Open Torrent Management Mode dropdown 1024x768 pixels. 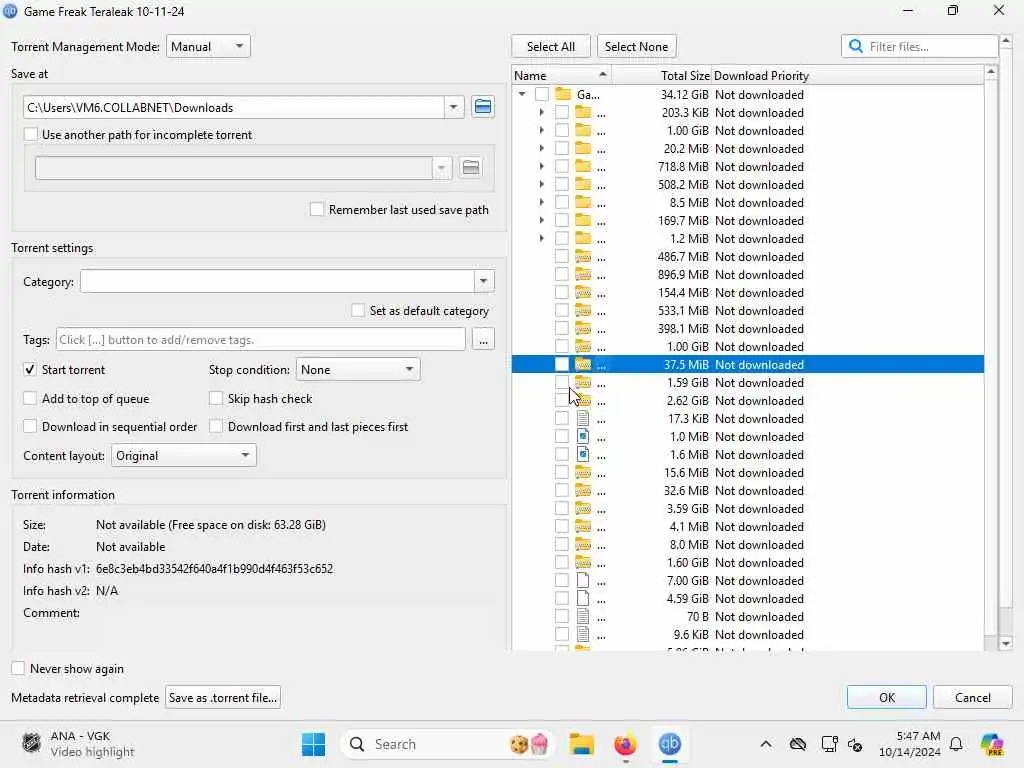tap(208, 46)
